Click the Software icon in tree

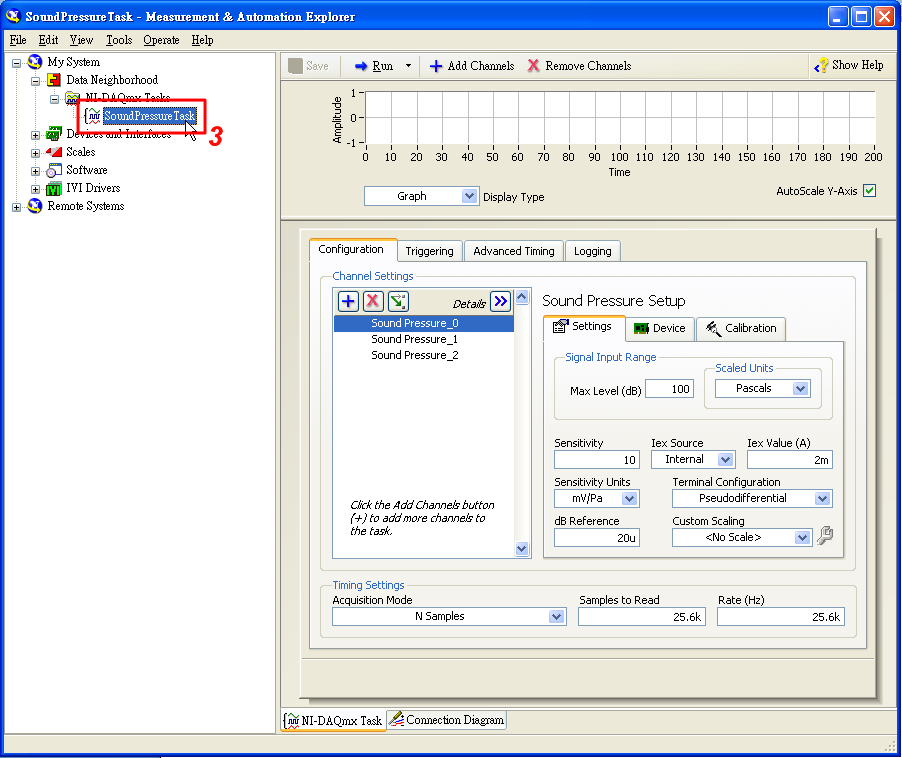pyautogui.click(x=54, y=170)
